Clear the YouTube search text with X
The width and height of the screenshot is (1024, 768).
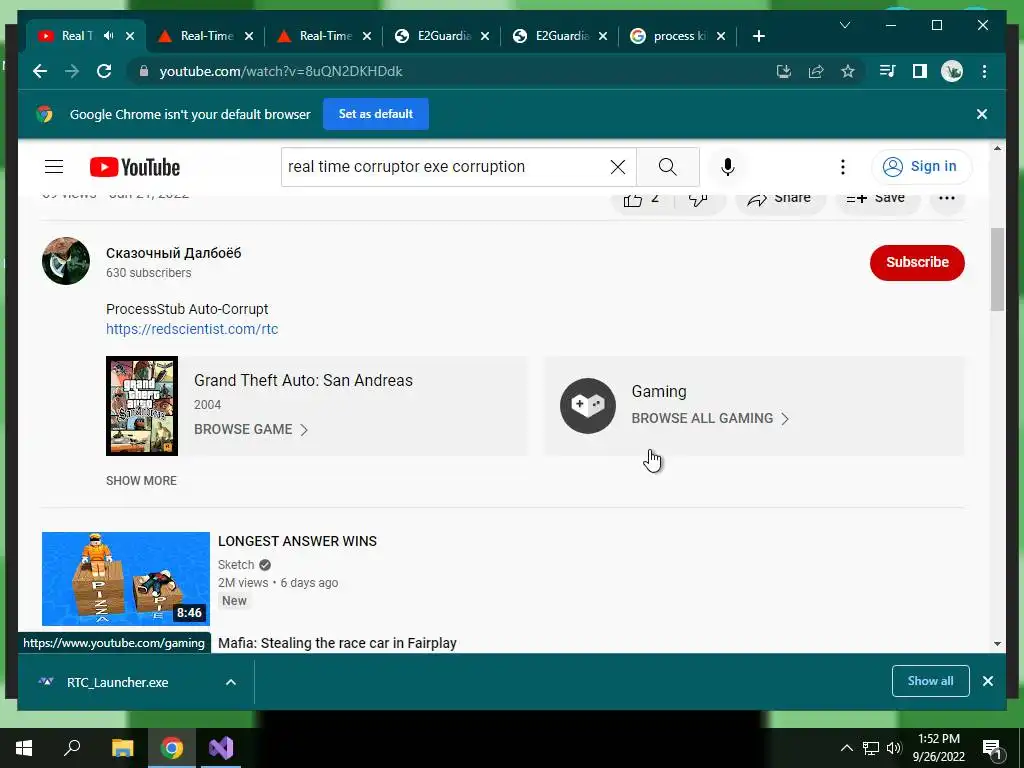(x=618, y=167)
